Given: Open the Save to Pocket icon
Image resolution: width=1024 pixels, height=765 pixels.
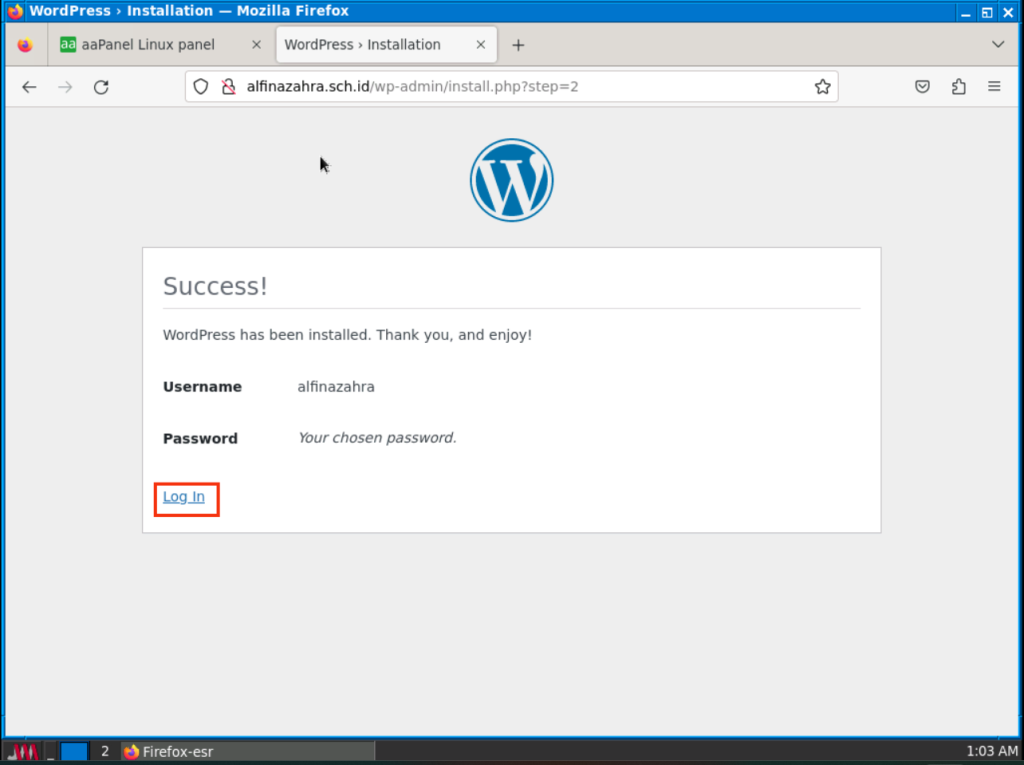Looking at the screenshot, I should tap(923, 87).
